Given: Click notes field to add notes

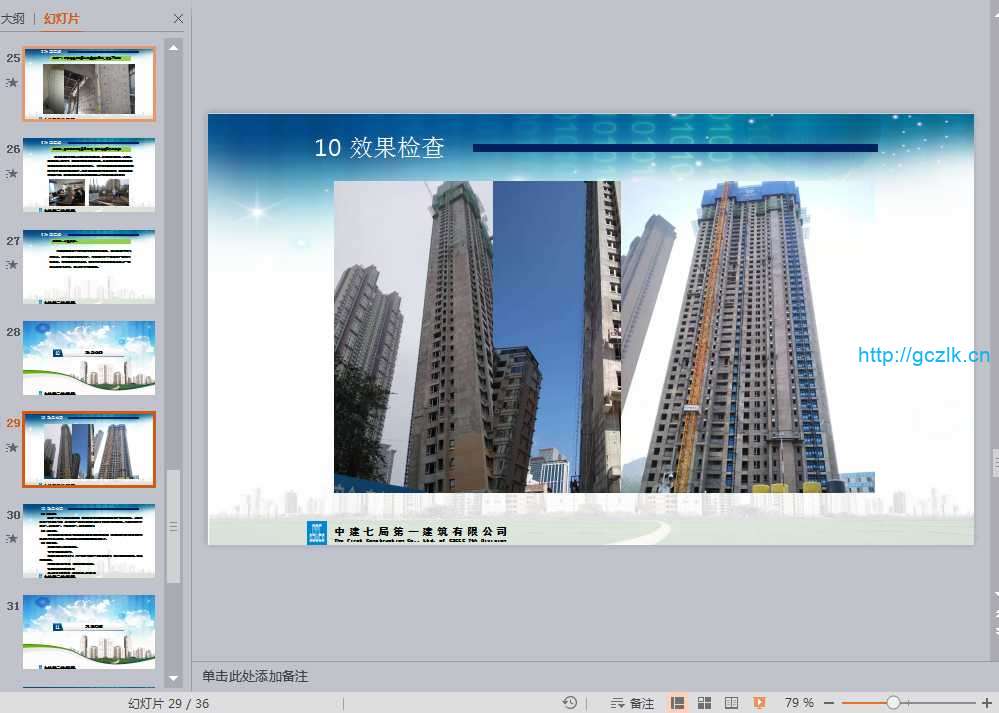Looking at the screenshot, I should point(255,677).
